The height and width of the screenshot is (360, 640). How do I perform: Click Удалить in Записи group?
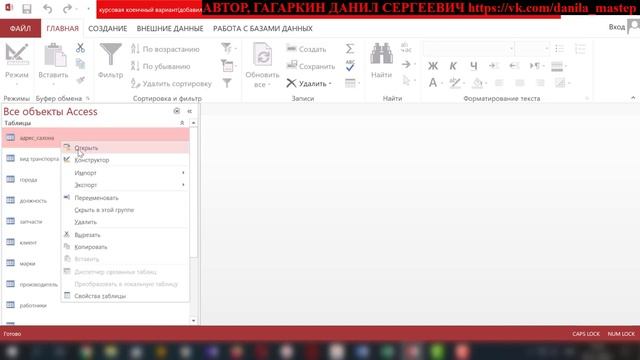[x=309, y=83]
